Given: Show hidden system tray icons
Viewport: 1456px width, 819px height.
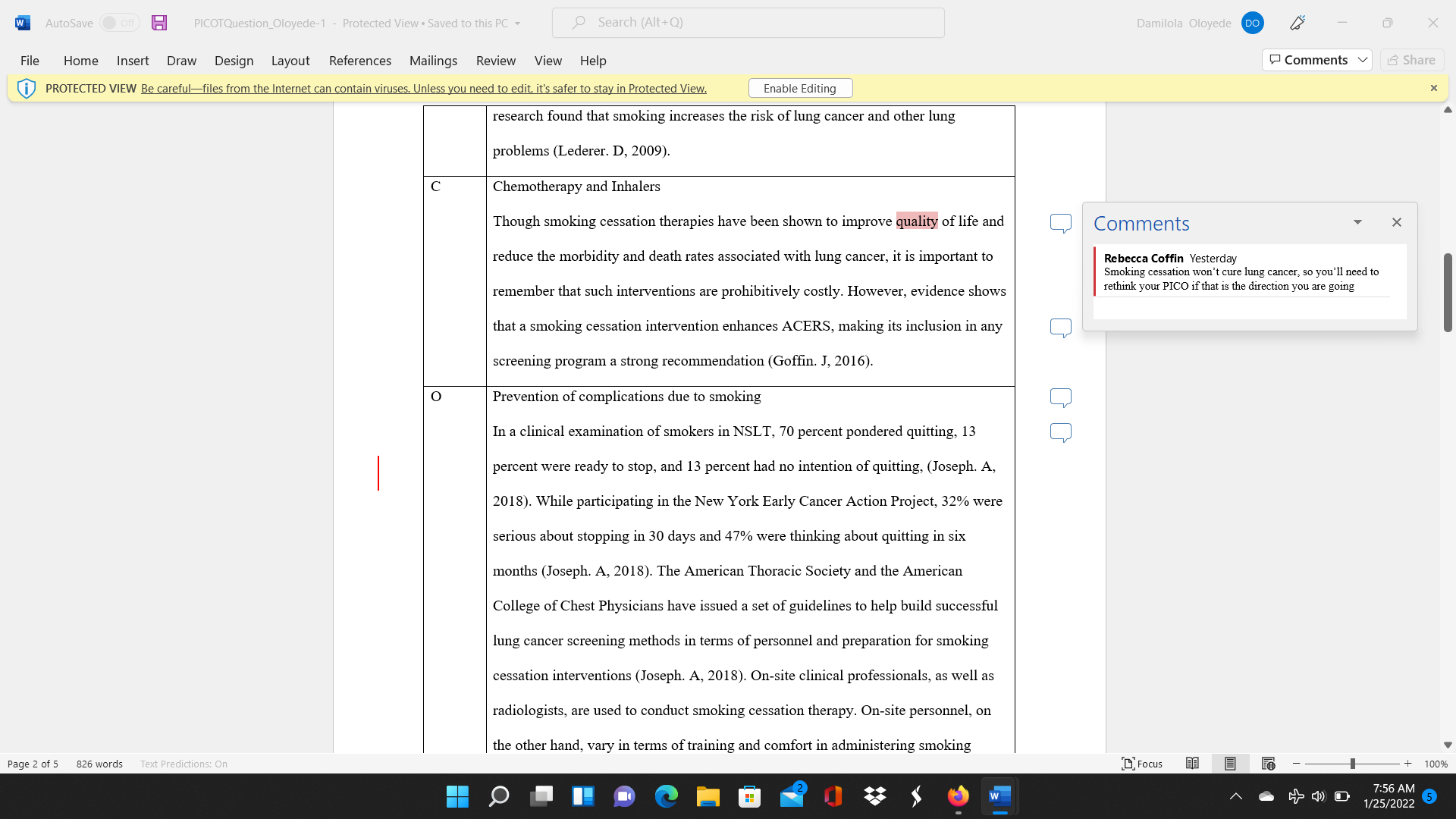Looking at the screenshot, I should point(1236,796).
